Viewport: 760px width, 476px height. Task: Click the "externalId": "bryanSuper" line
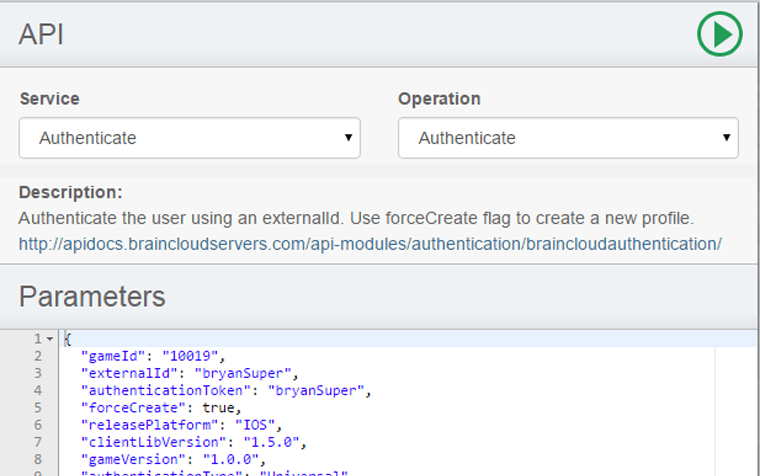click(x=190, y=373)
